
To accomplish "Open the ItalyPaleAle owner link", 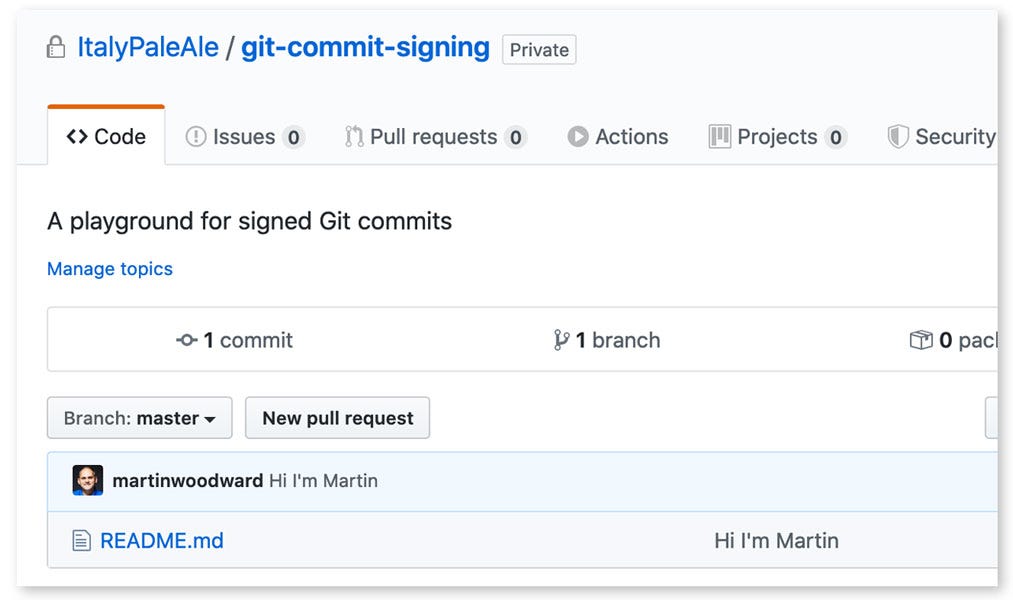I will point(148,47).
